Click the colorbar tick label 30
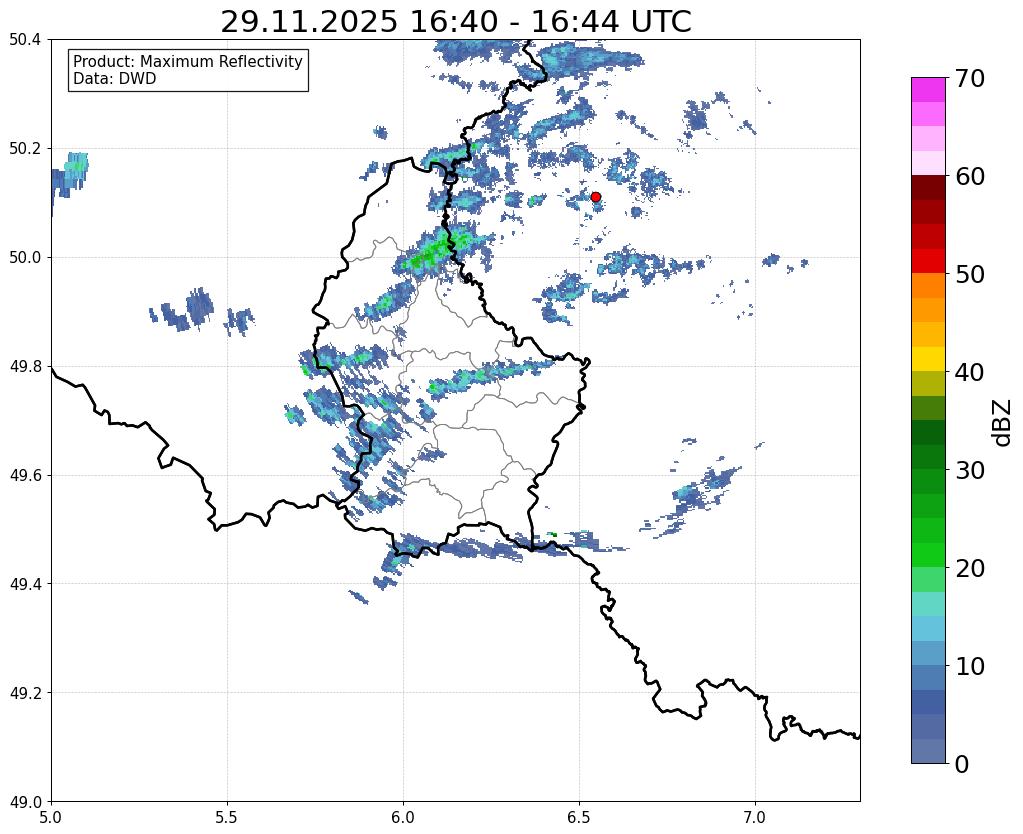The image size is (1023, 834). pyautogui.click(x=970, y=470)
